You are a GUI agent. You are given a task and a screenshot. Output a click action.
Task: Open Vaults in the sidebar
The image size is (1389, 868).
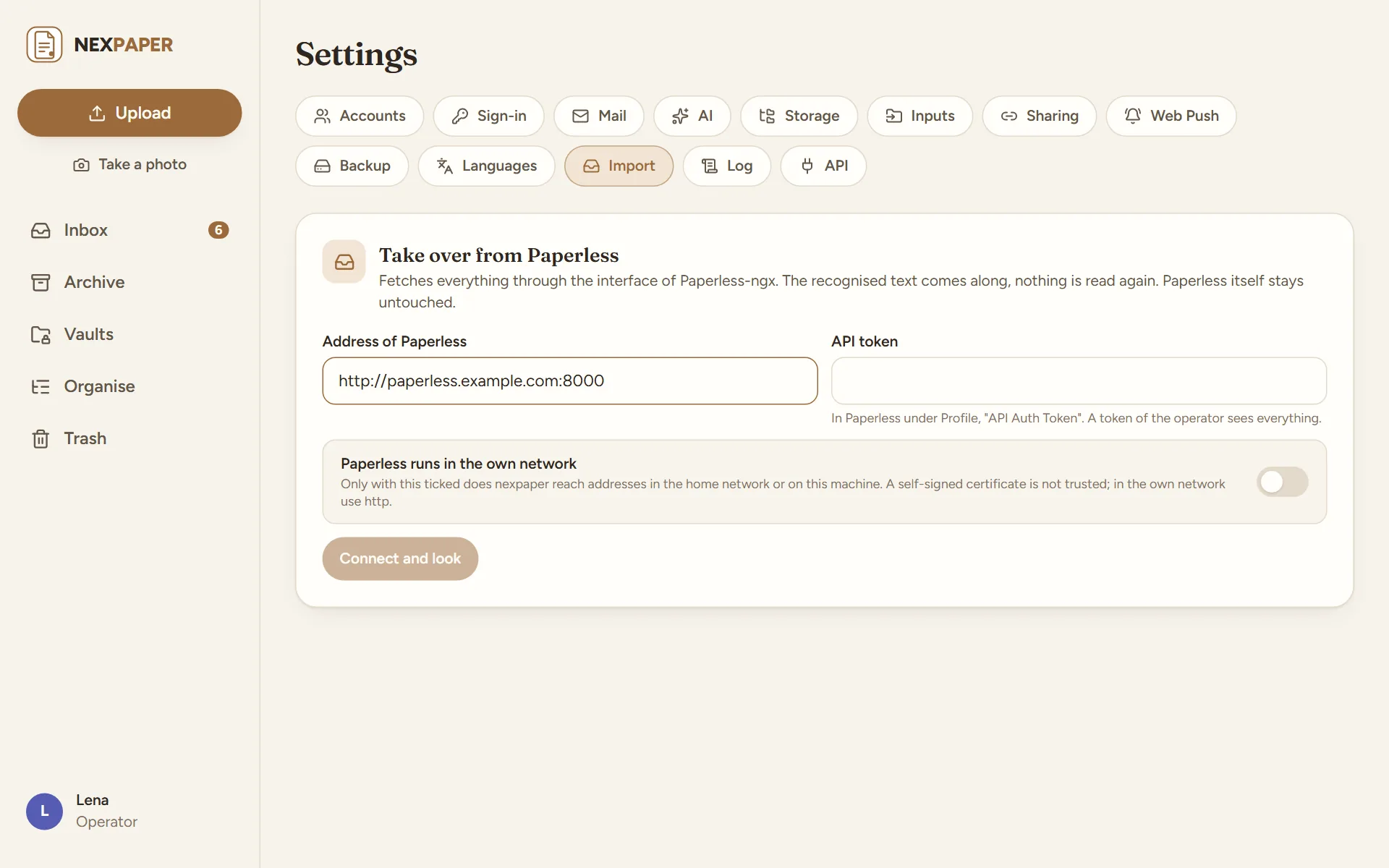coord(129,334)
